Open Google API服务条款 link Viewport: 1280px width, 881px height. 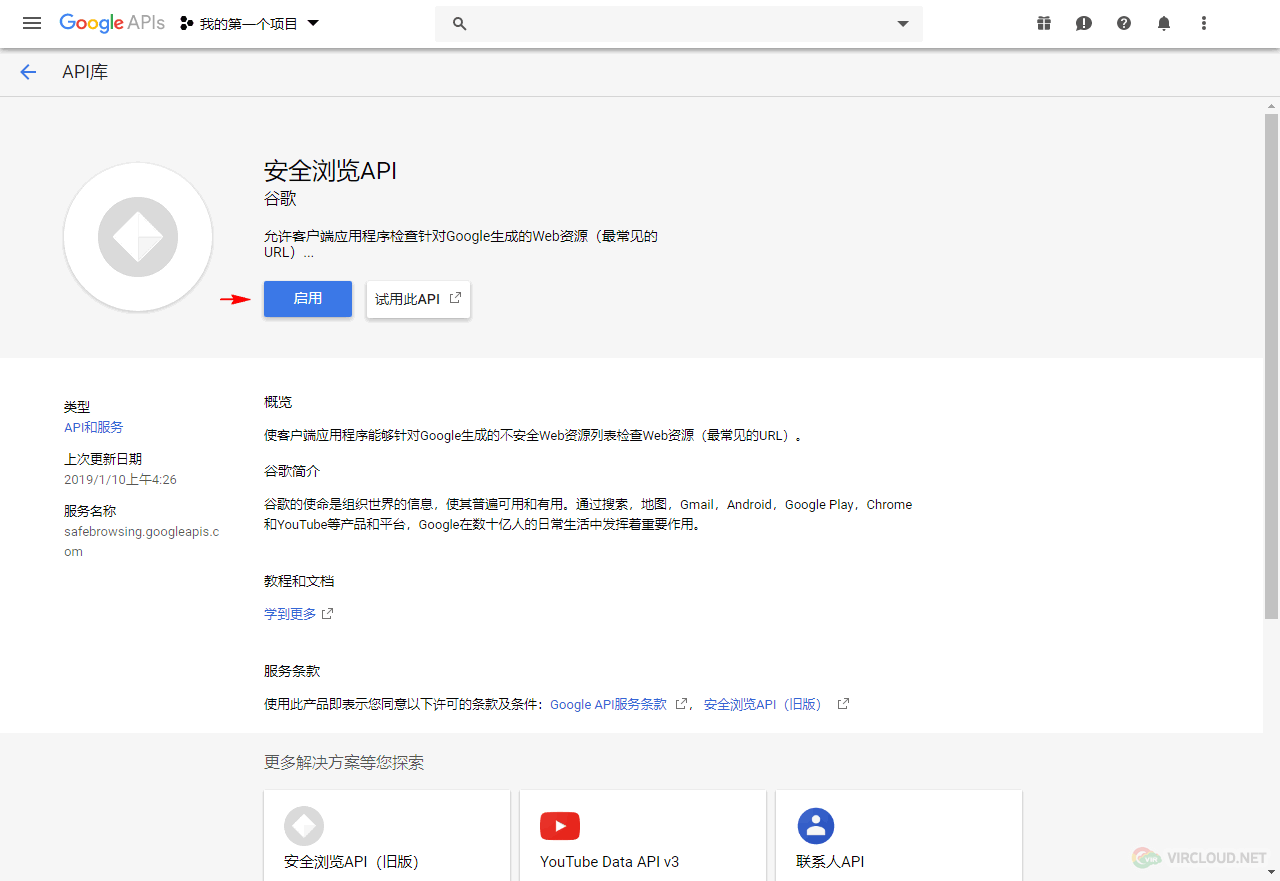[x=608, y=705]
